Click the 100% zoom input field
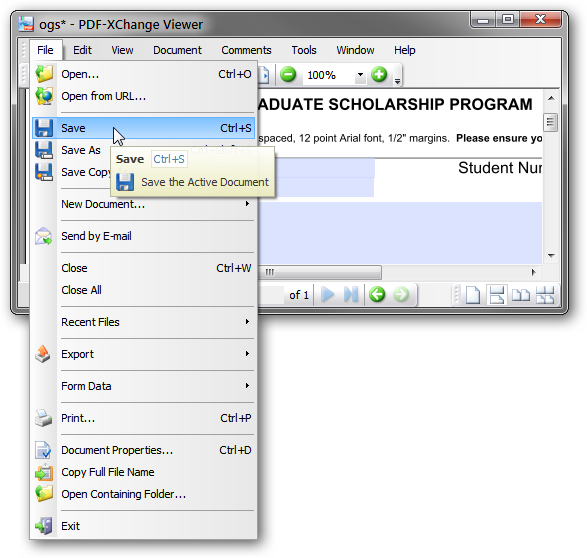This screenshot has width=587, height=558. [329, 75]
